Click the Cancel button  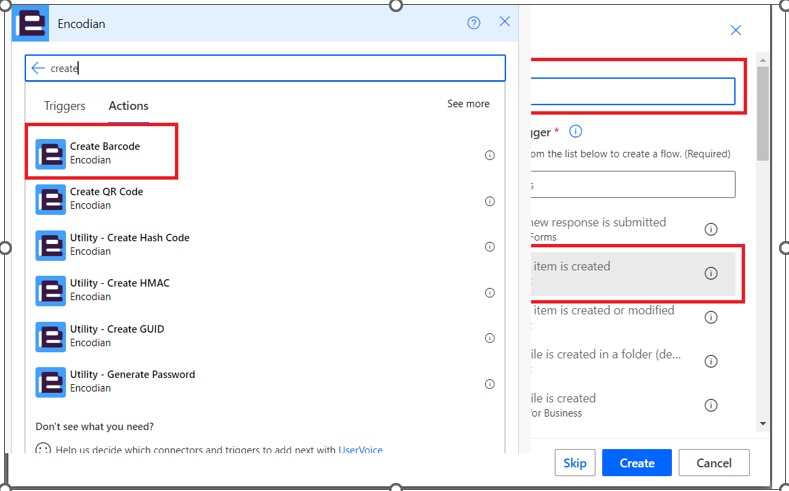713,463
